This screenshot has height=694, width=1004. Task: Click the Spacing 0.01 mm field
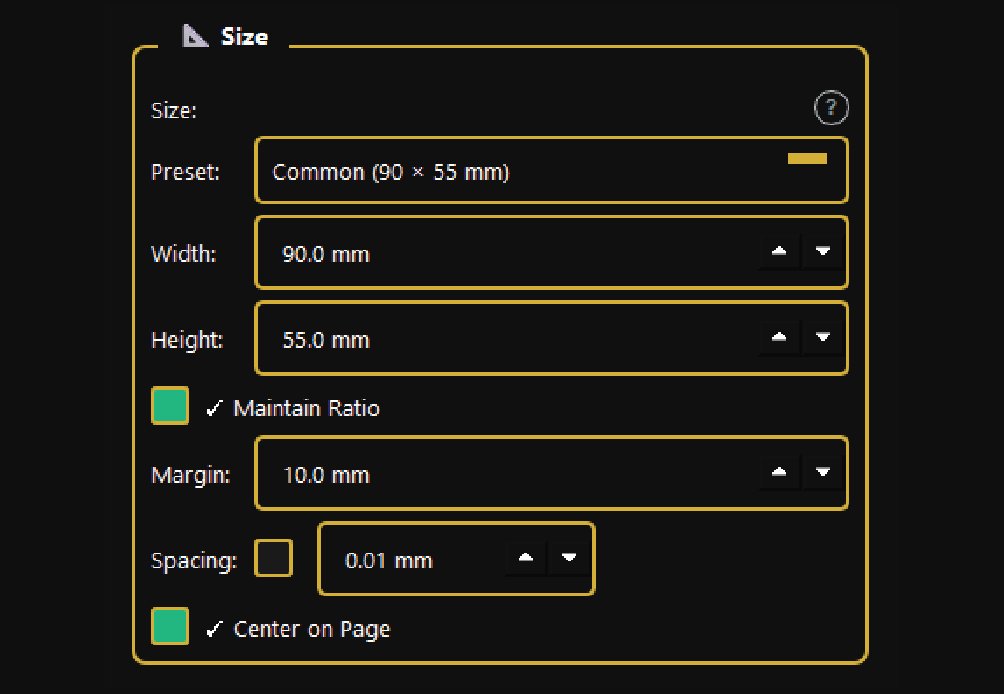pos(410,560)
